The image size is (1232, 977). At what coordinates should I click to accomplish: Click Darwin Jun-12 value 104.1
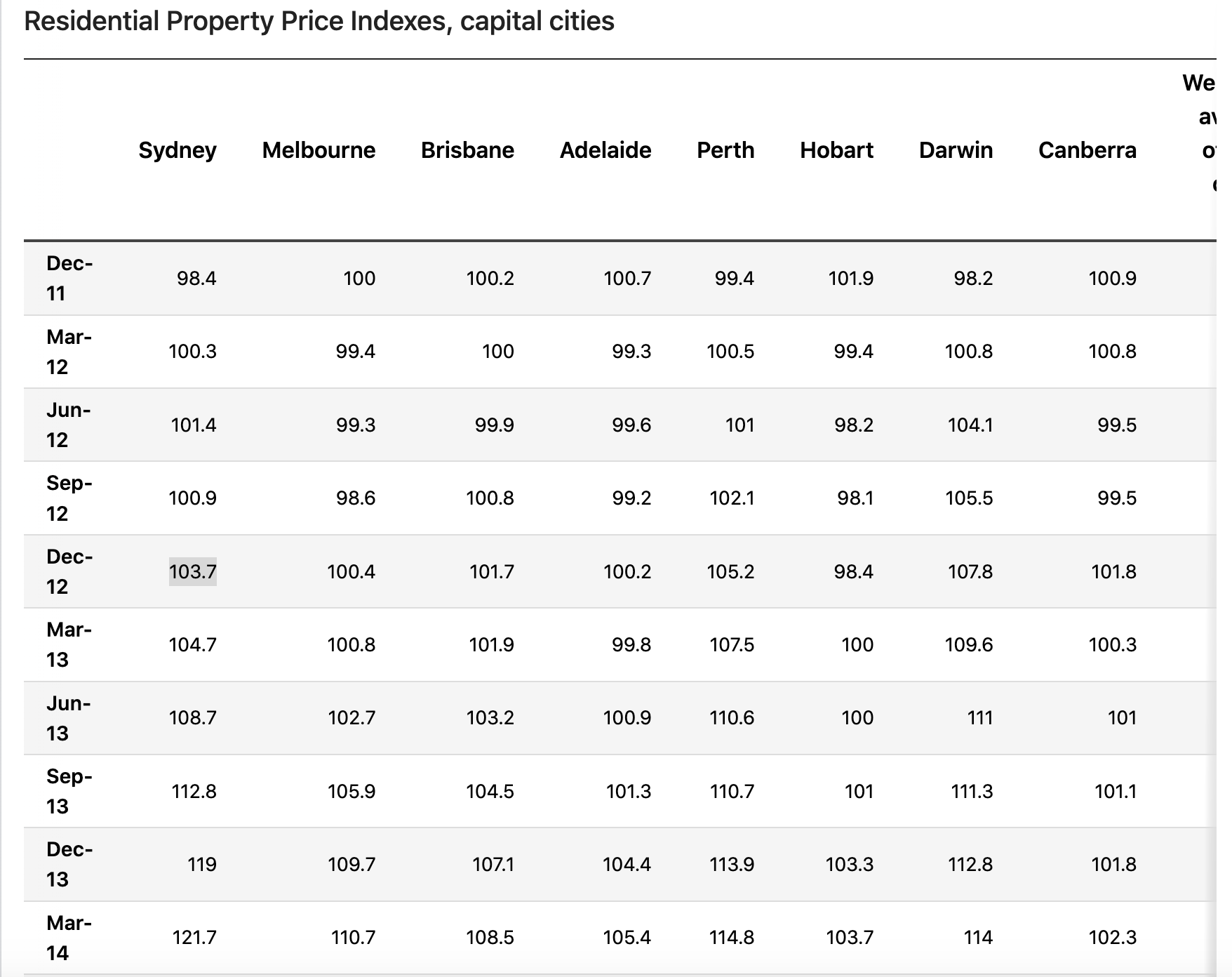[x=970, y=425]
